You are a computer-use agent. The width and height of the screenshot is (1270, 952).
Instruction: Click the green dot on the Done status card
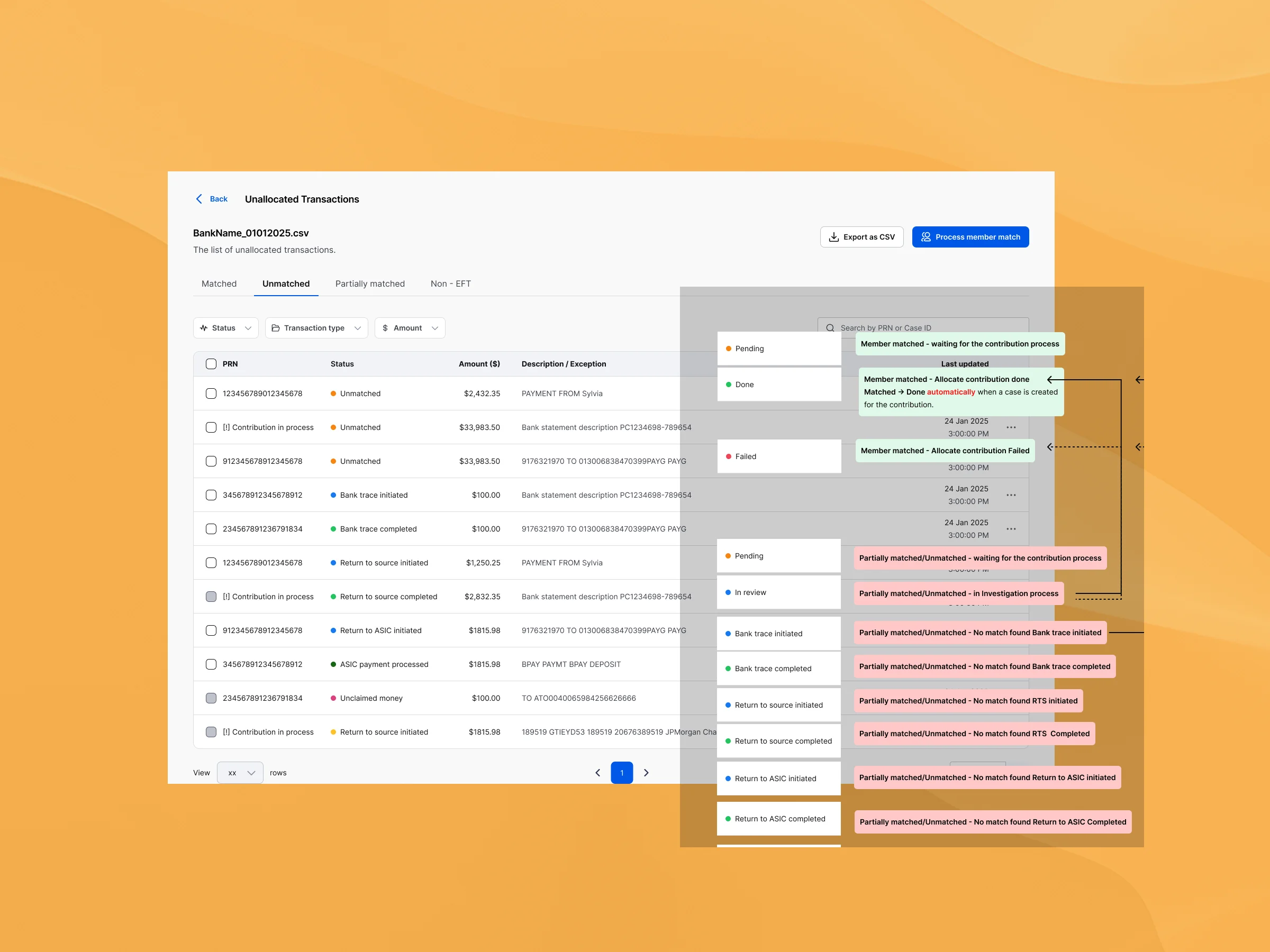click(729, 385)
